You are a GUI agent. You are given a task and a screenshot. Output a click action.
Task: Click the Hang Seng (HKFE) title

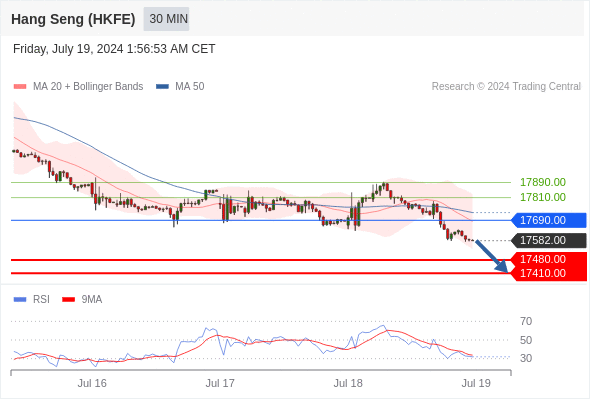pyautogui.click(x=73, y=19)
